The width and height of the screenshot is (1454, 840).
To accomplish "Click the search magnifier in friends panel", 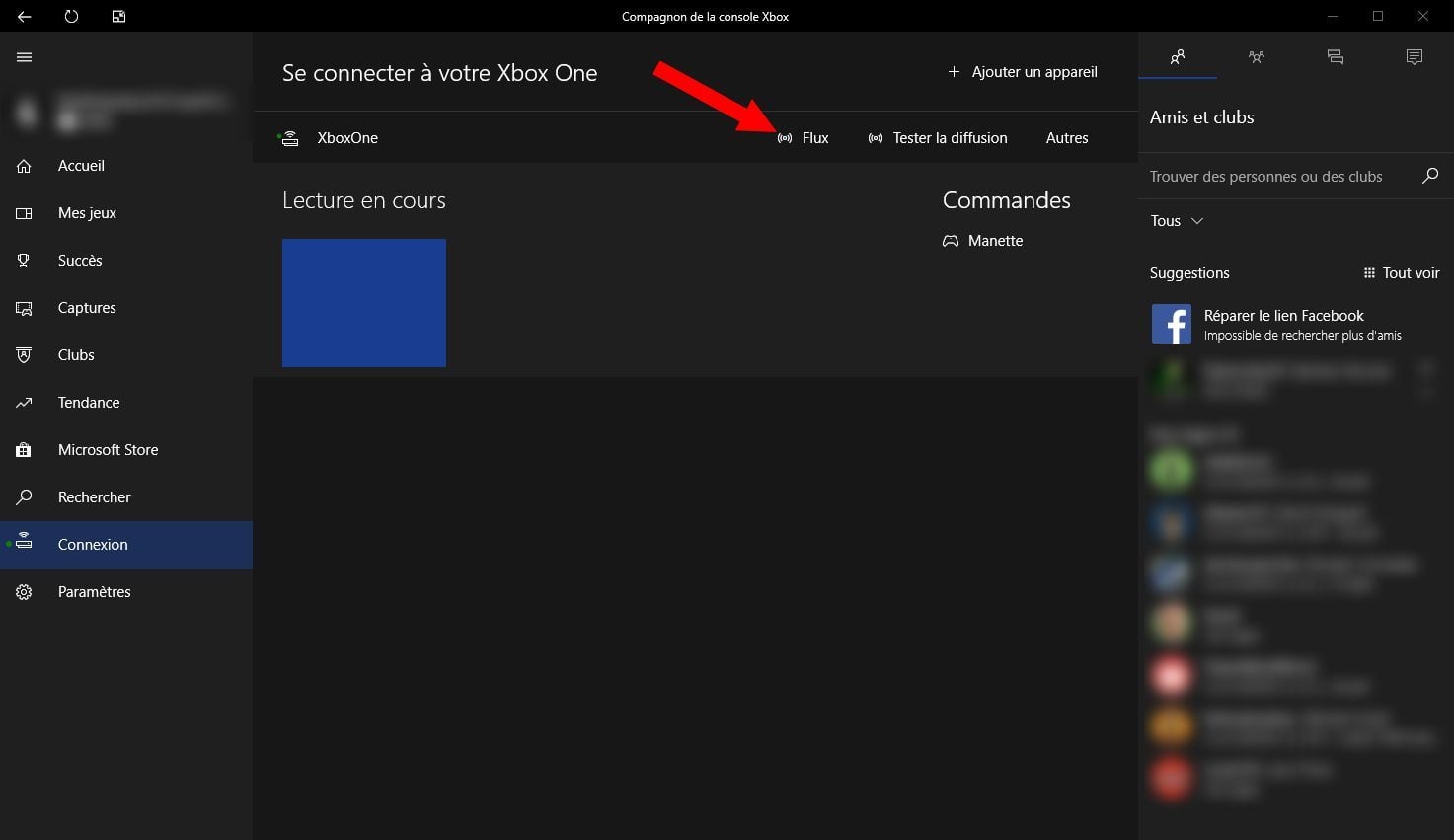I will tap(1429, 176).
